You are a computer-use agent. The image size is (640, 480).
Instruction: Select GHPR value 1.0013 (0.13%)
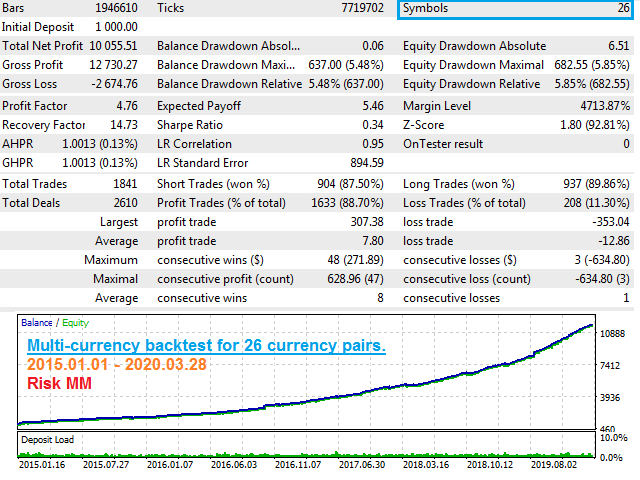pyautogui.click(x=100, y=162)
